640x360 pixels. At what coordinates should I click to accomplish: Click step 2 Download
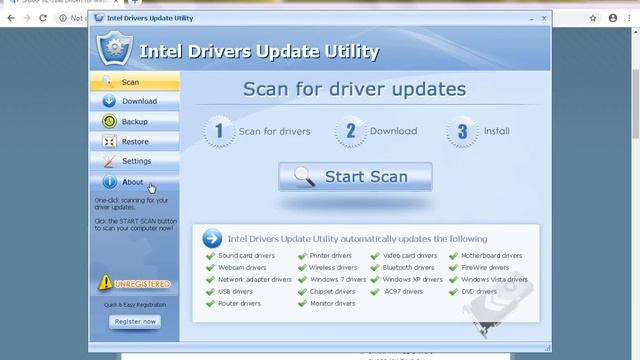coord(376,131)
